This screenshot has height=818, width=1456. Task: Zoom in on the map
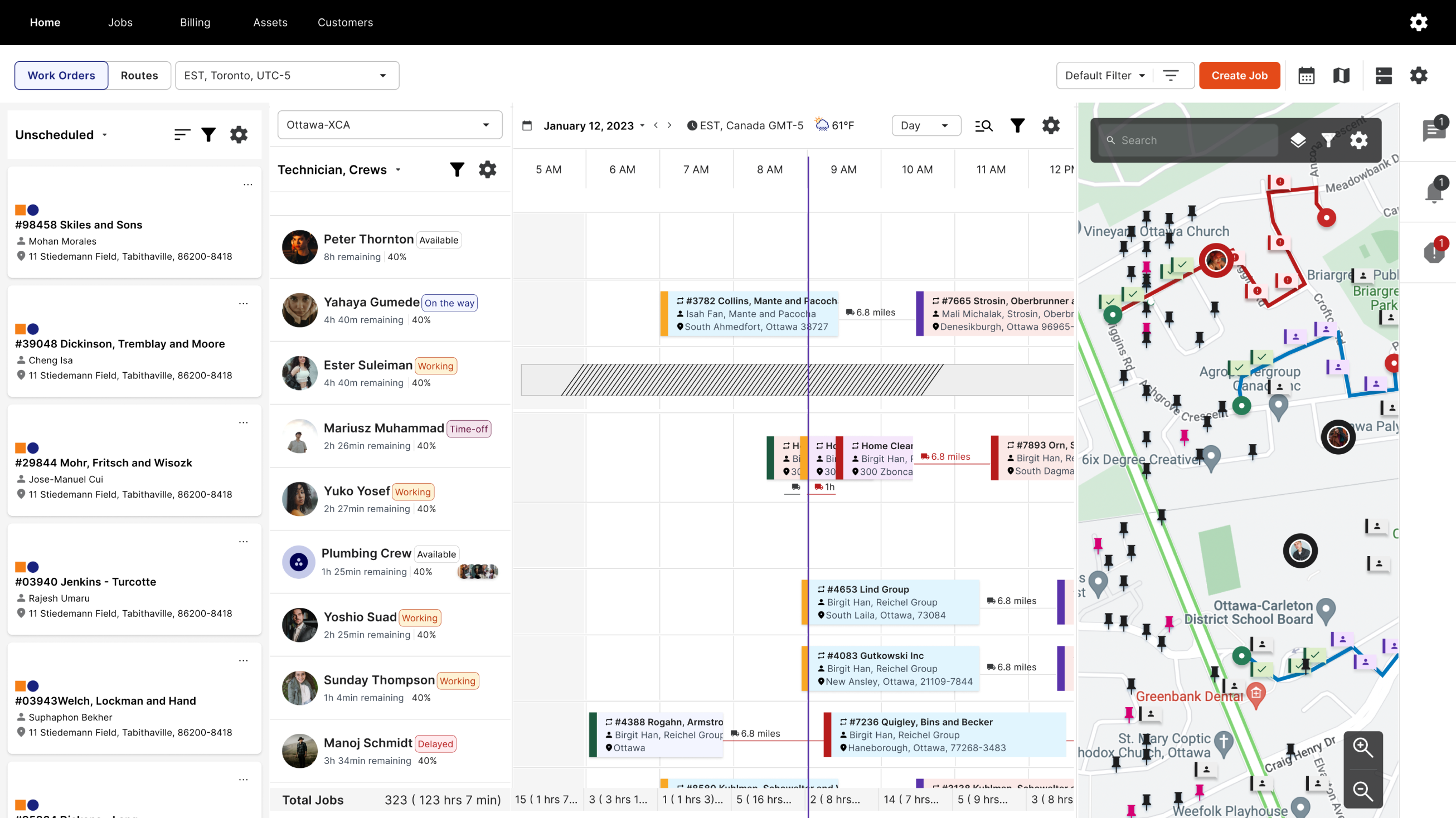(x=1363, y=747)
